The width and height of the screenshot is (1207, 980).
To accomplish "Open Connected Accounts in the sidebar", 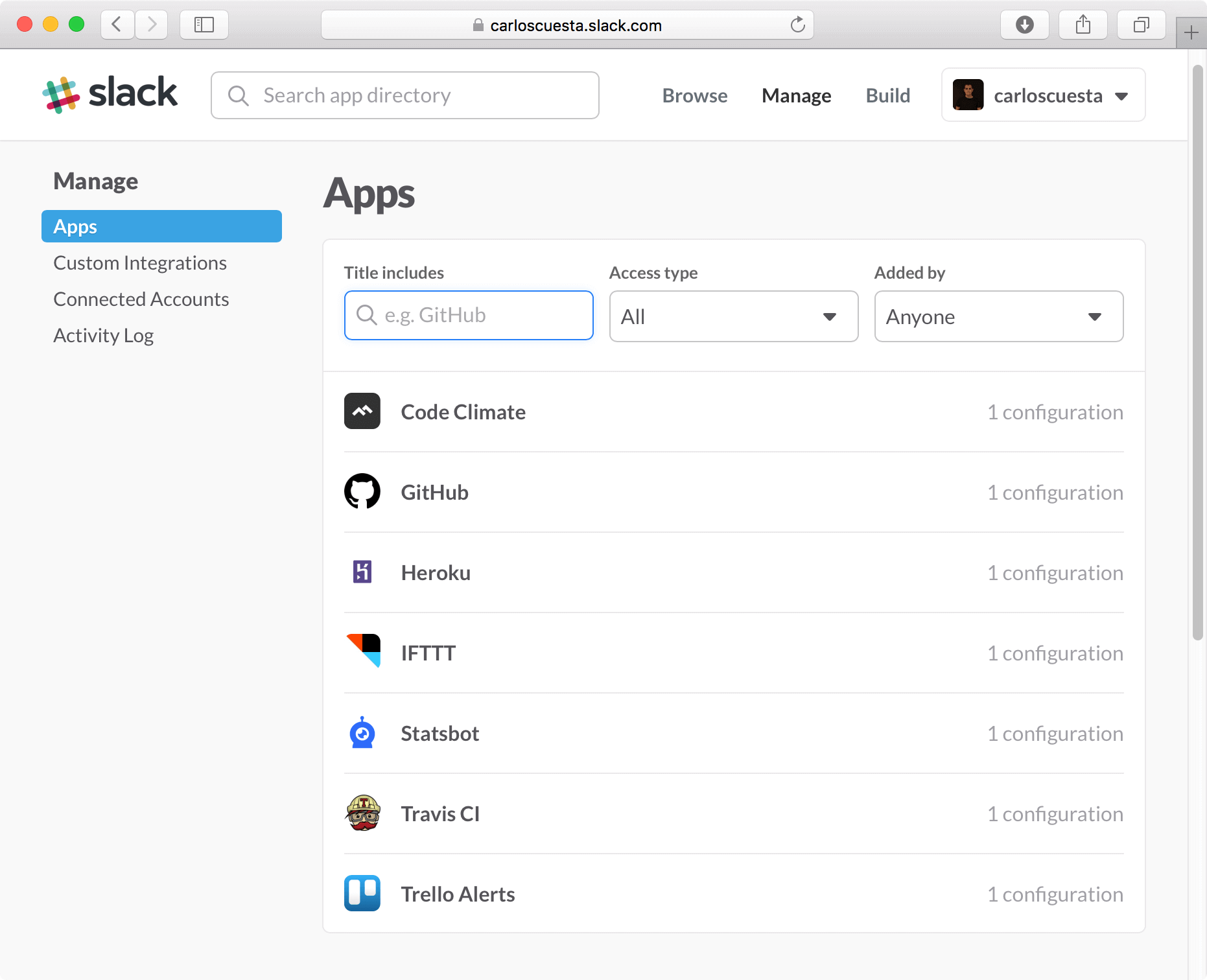I will click(141, 299).
